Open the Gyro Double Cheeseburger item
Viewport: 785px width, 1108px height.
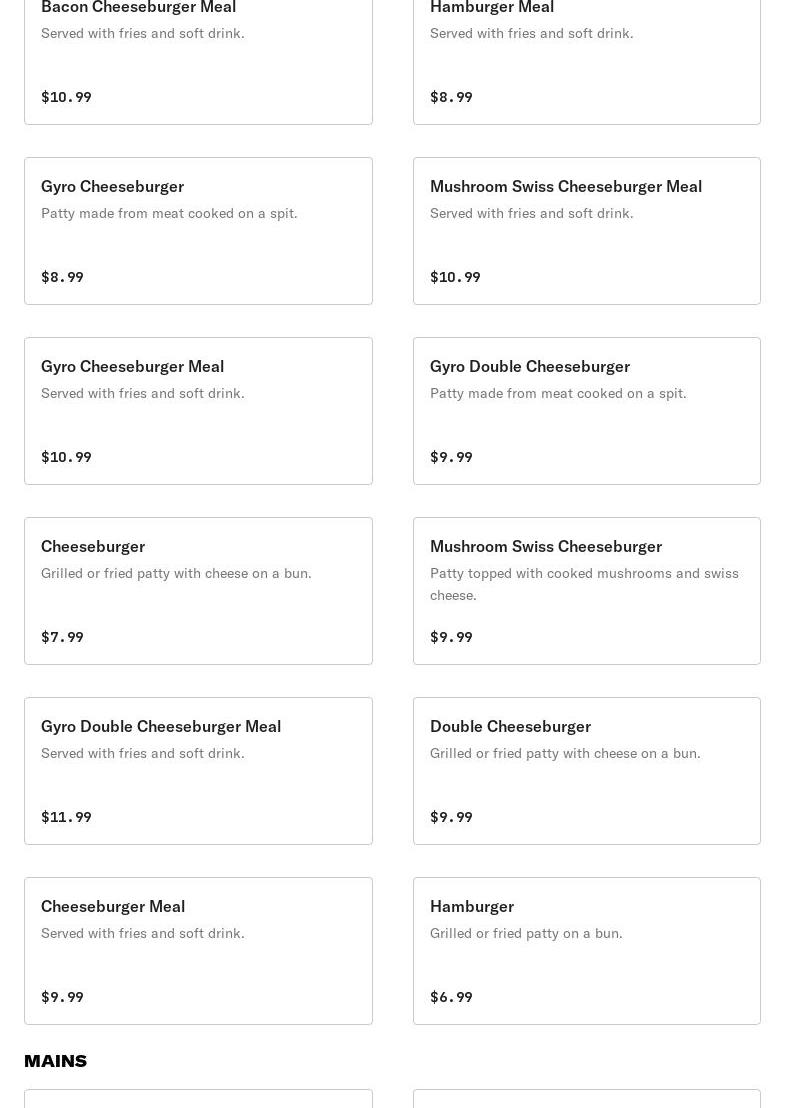pos(586,411)
